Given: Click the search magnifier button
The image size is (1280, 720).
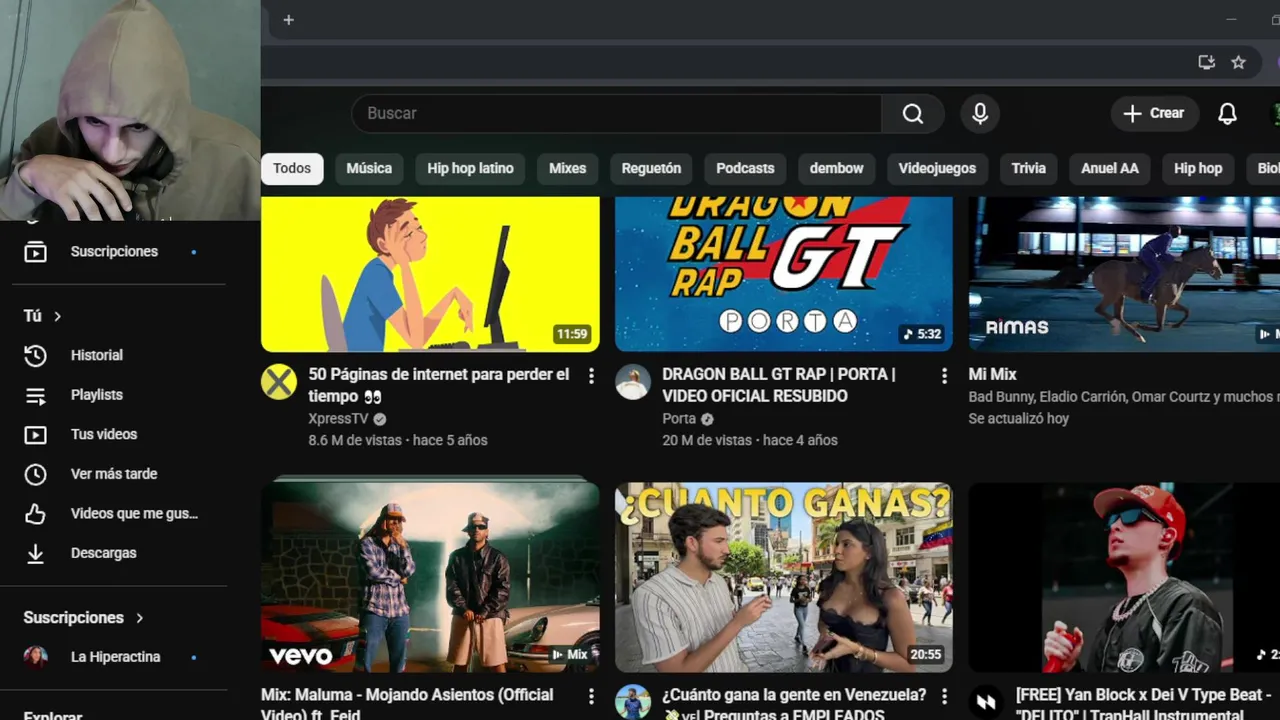Looking at the screenshot, I should point(912,113).
